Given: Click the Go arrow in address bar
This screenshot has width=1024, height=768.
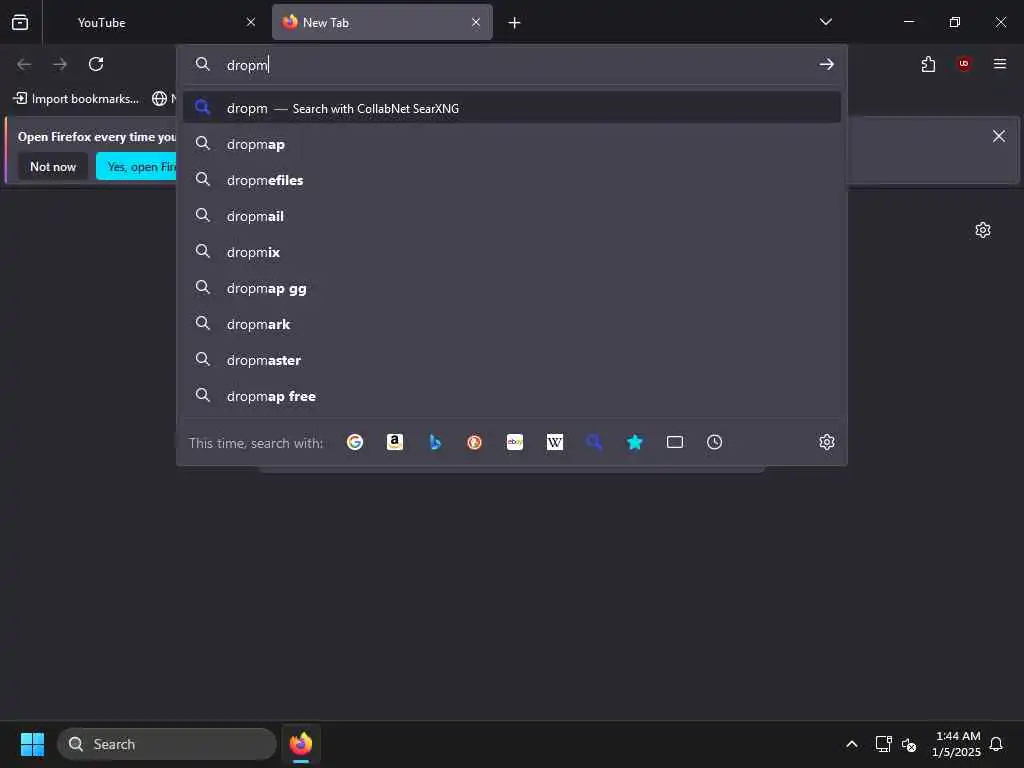Looking at the screenshot, I should [827, 64].
